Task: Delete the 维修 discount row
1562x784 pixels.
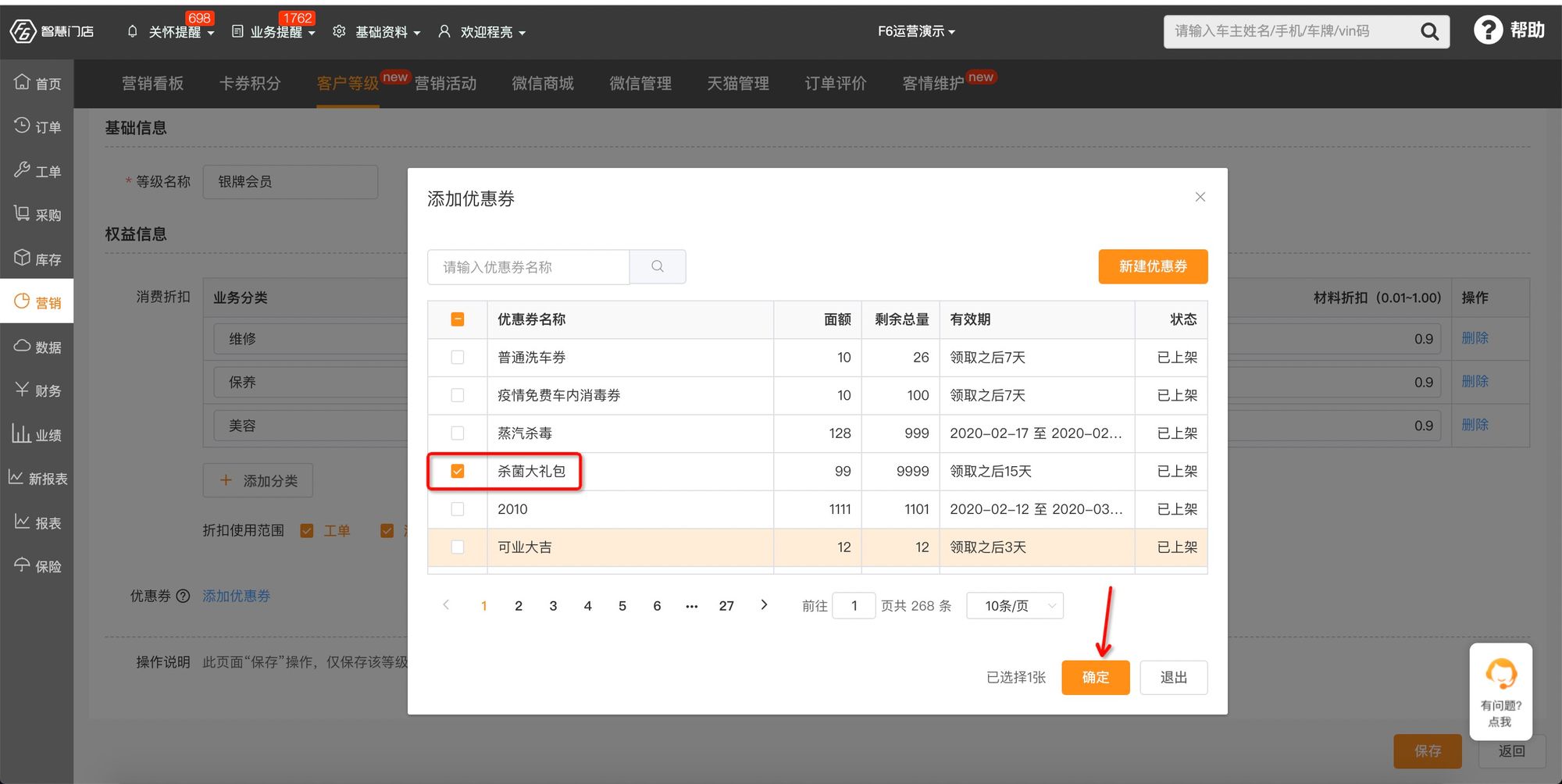Action: coord(1475,338)
